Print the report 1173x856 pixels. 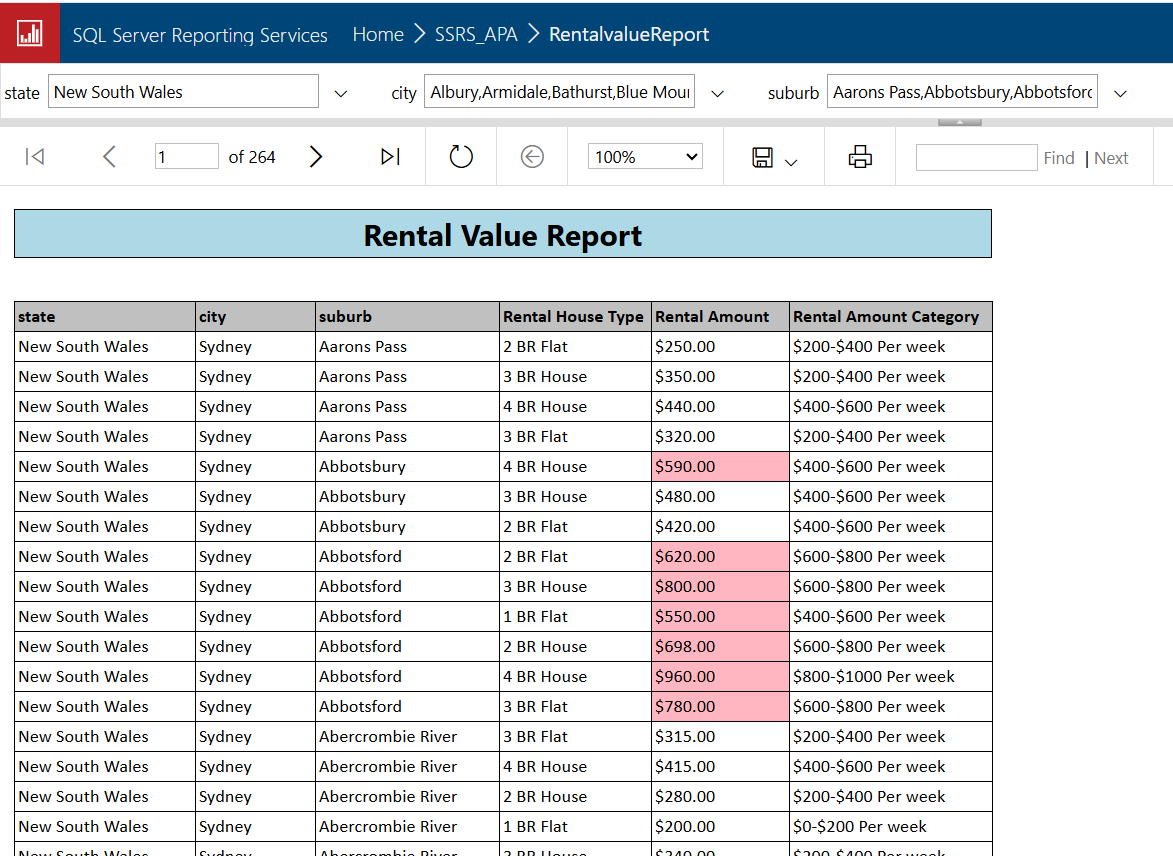tap(860, 157)
